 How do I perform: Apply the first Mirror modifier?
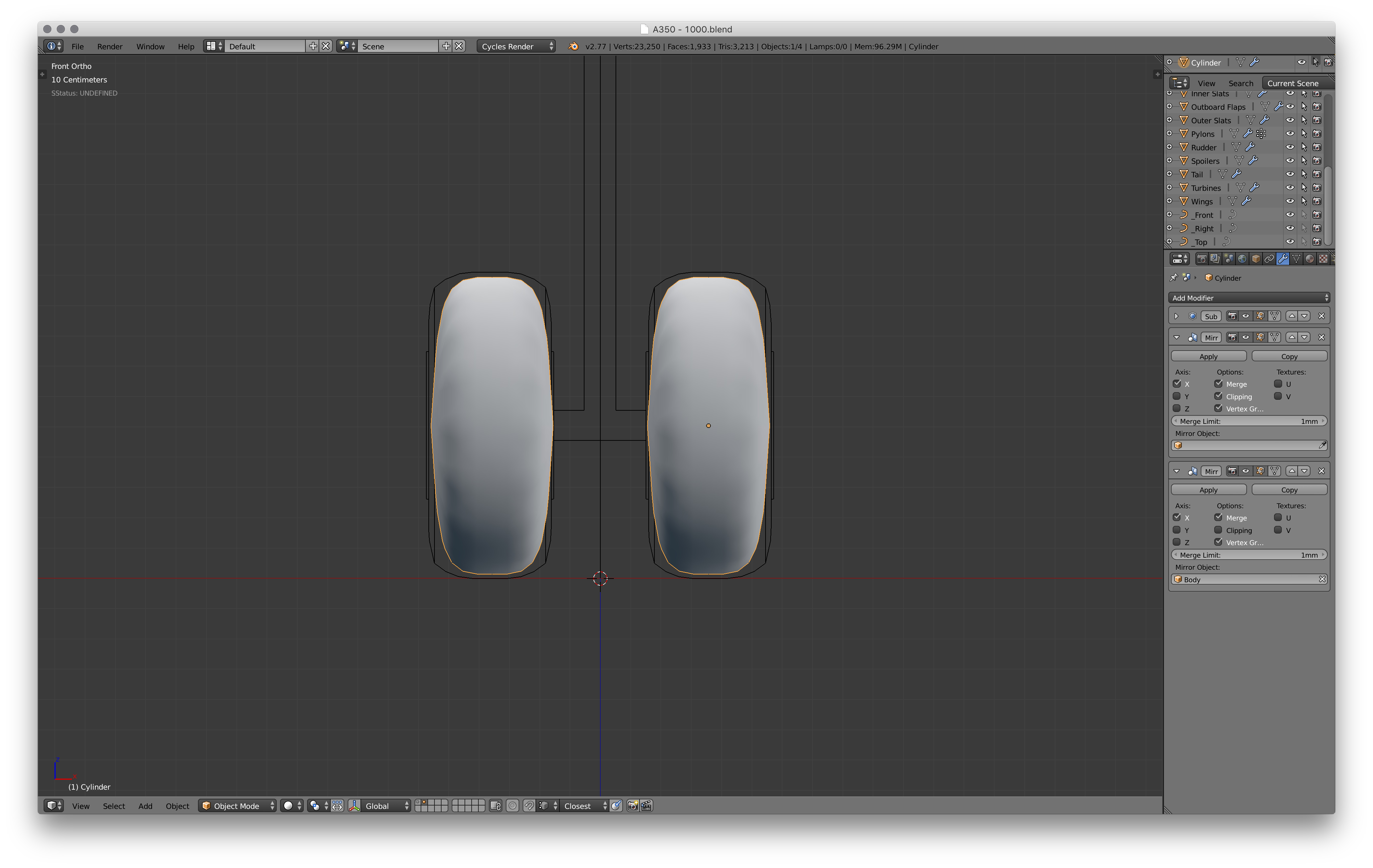(1208, 356)
